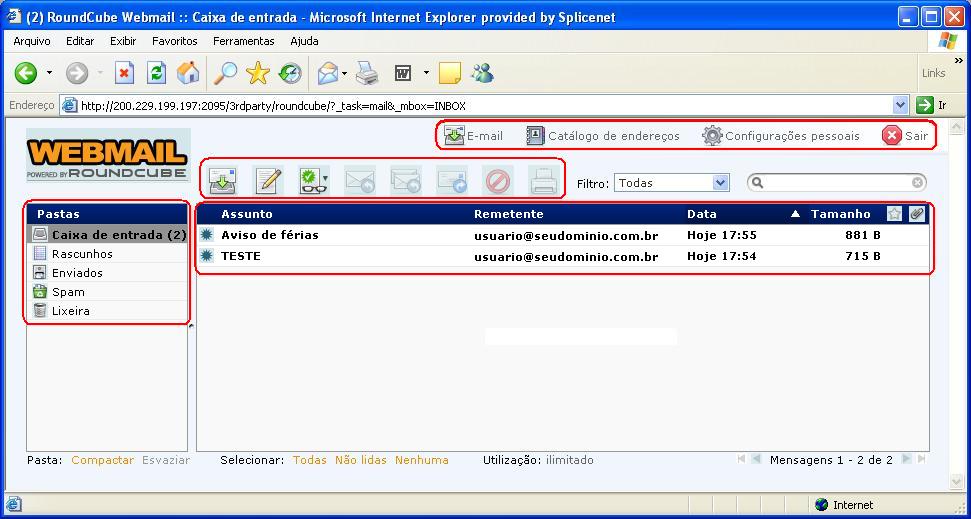Check for new messages icon in mail toolbar
The image size is (971, 519).
point(222,180)
